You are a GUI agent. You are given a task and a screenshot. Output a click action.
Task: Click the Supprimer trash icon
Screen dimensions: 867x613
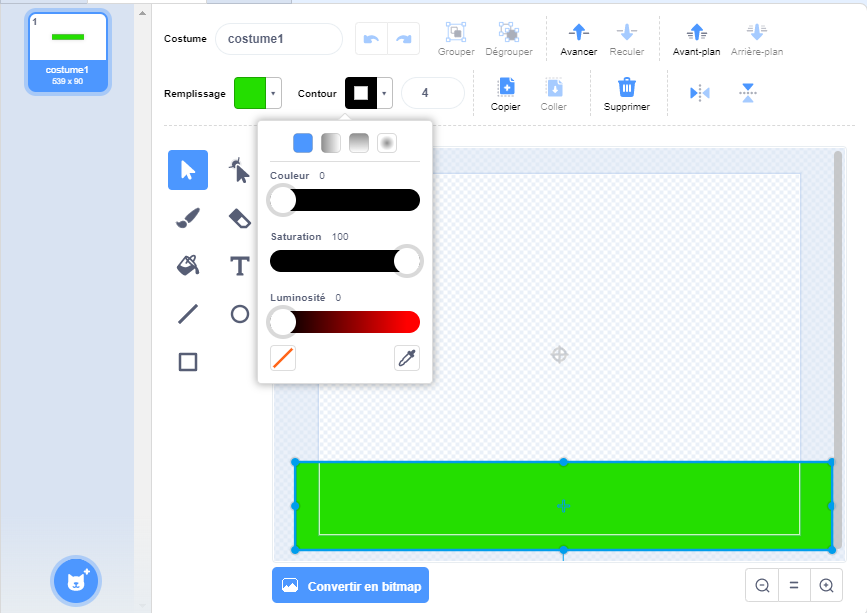626,88
